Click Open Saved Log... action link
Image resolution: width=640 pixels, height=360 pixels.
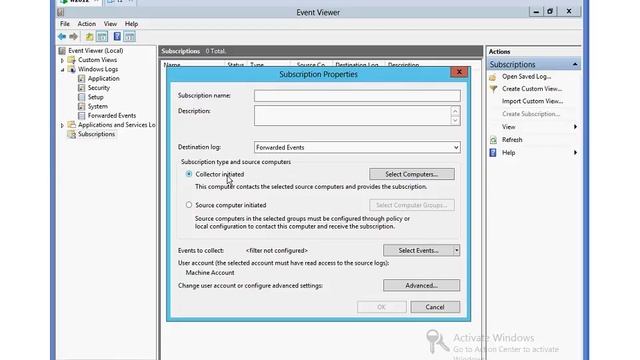tap(527, 77)
